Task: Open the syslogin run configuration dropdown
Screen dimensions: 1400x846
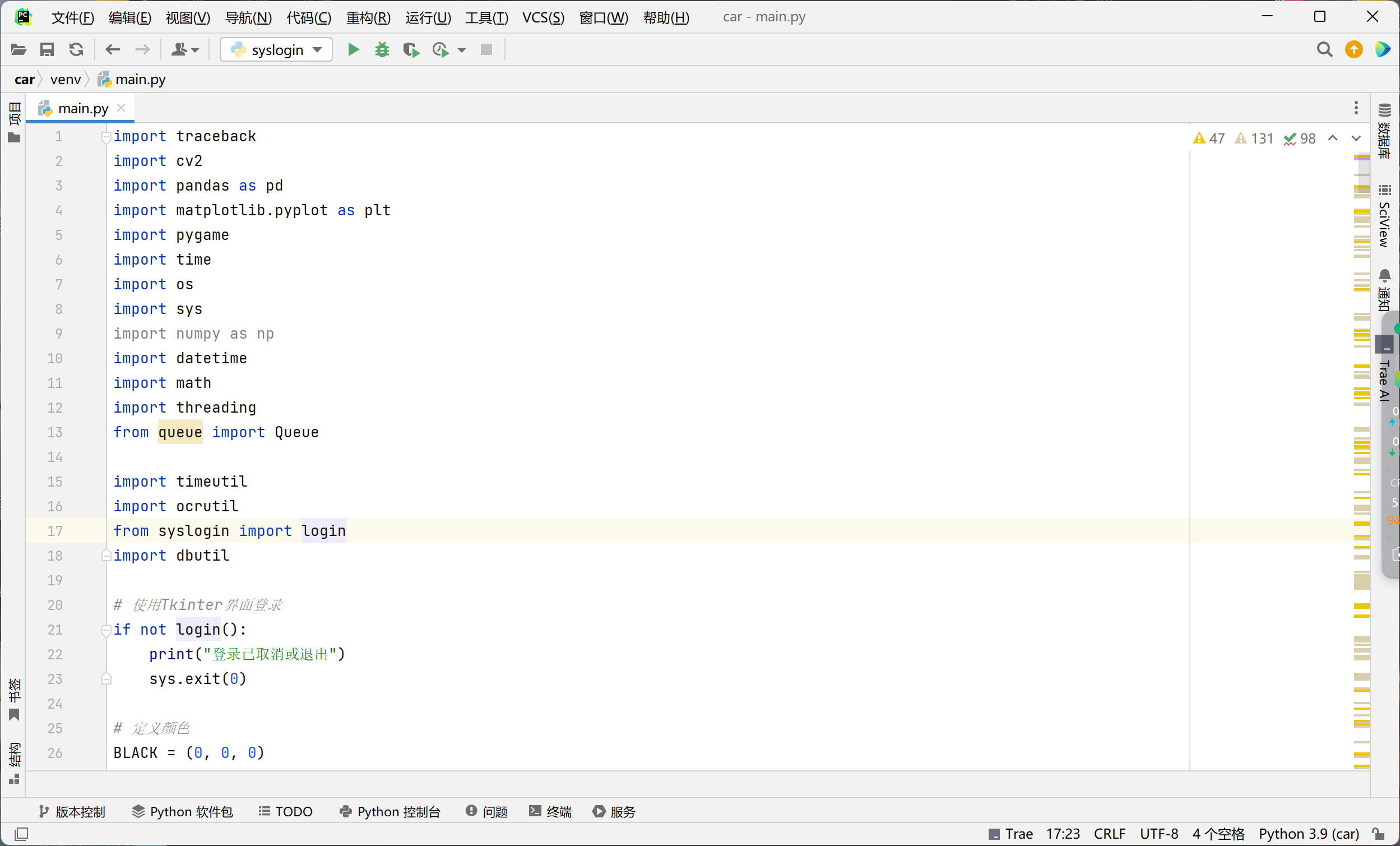Action: [276, 50]
